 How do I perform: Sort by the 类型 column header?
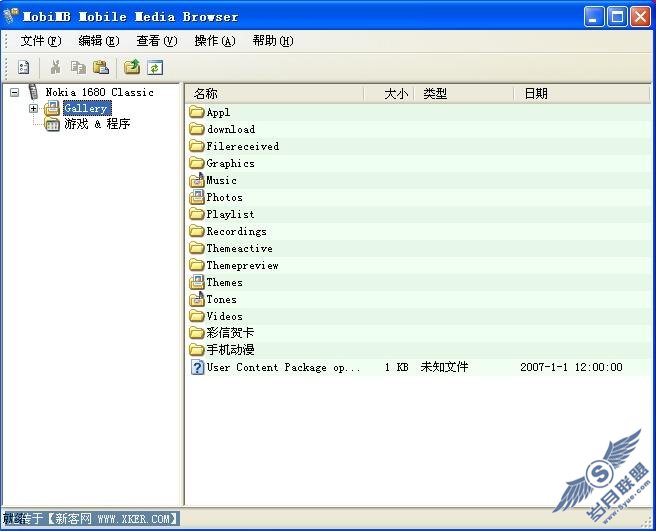[x=464, y=94]
